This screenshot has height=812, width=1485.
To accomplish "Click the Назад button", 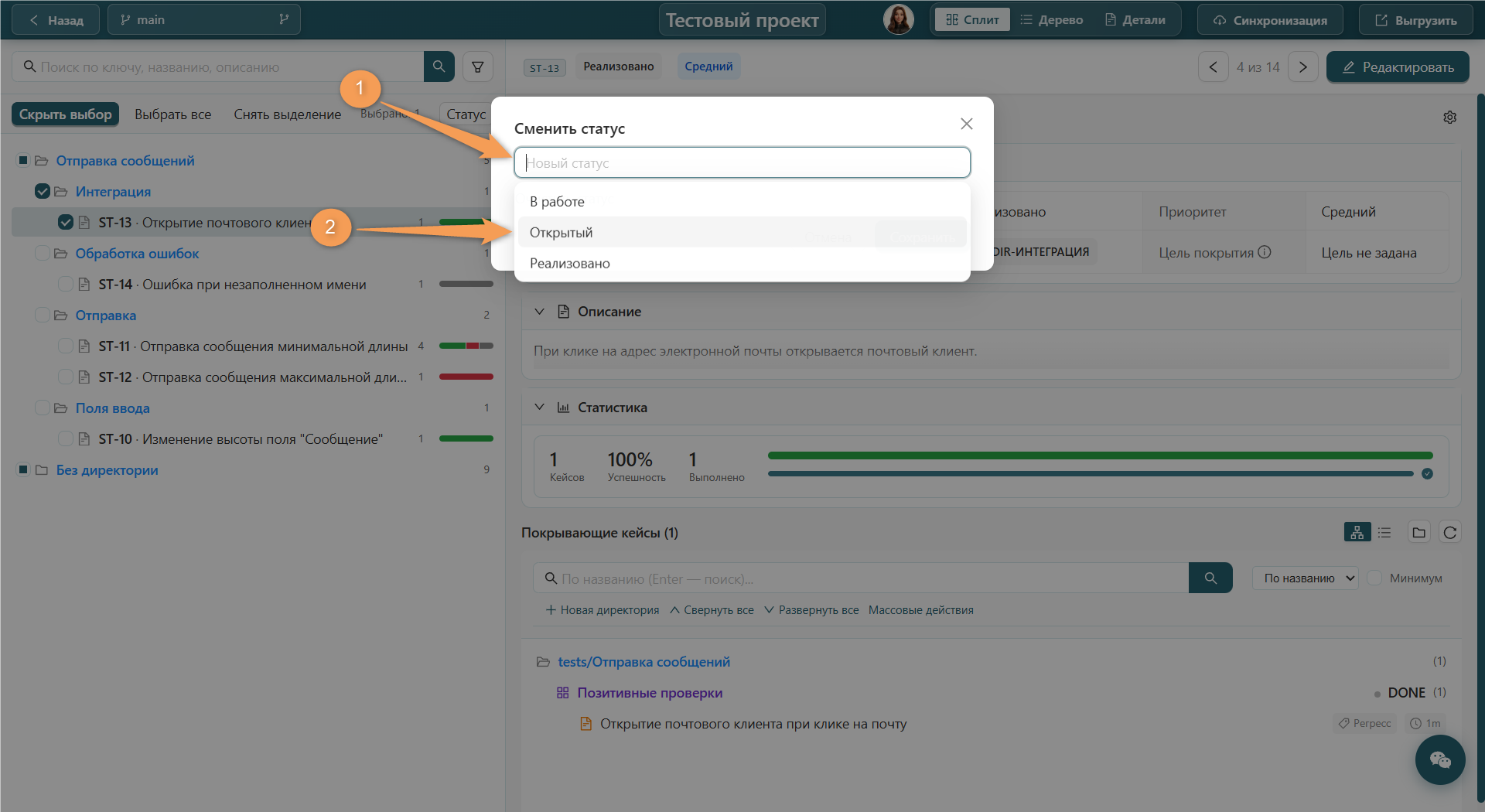I will tap(56, 20).
